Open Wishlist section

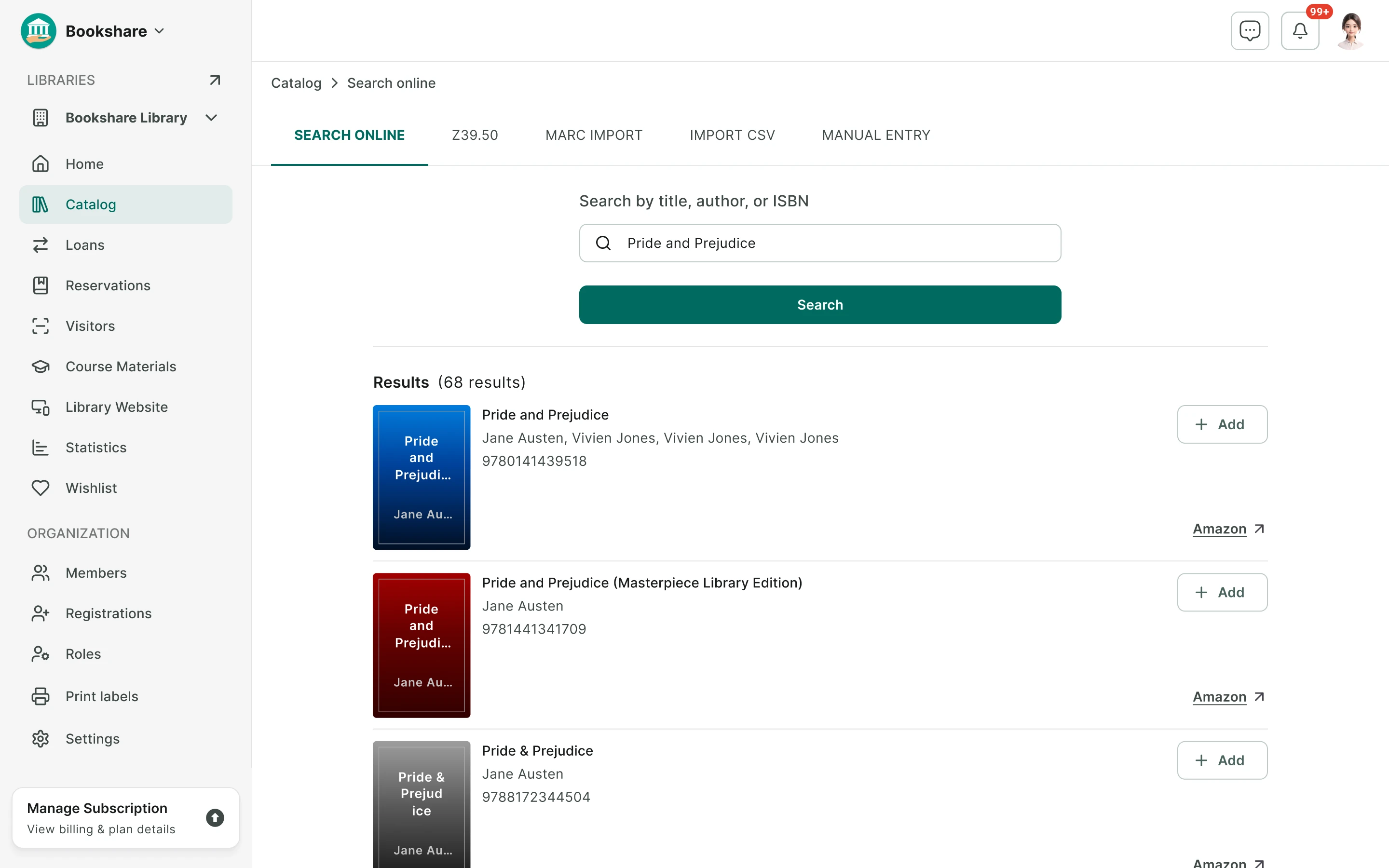click(126, 488)
